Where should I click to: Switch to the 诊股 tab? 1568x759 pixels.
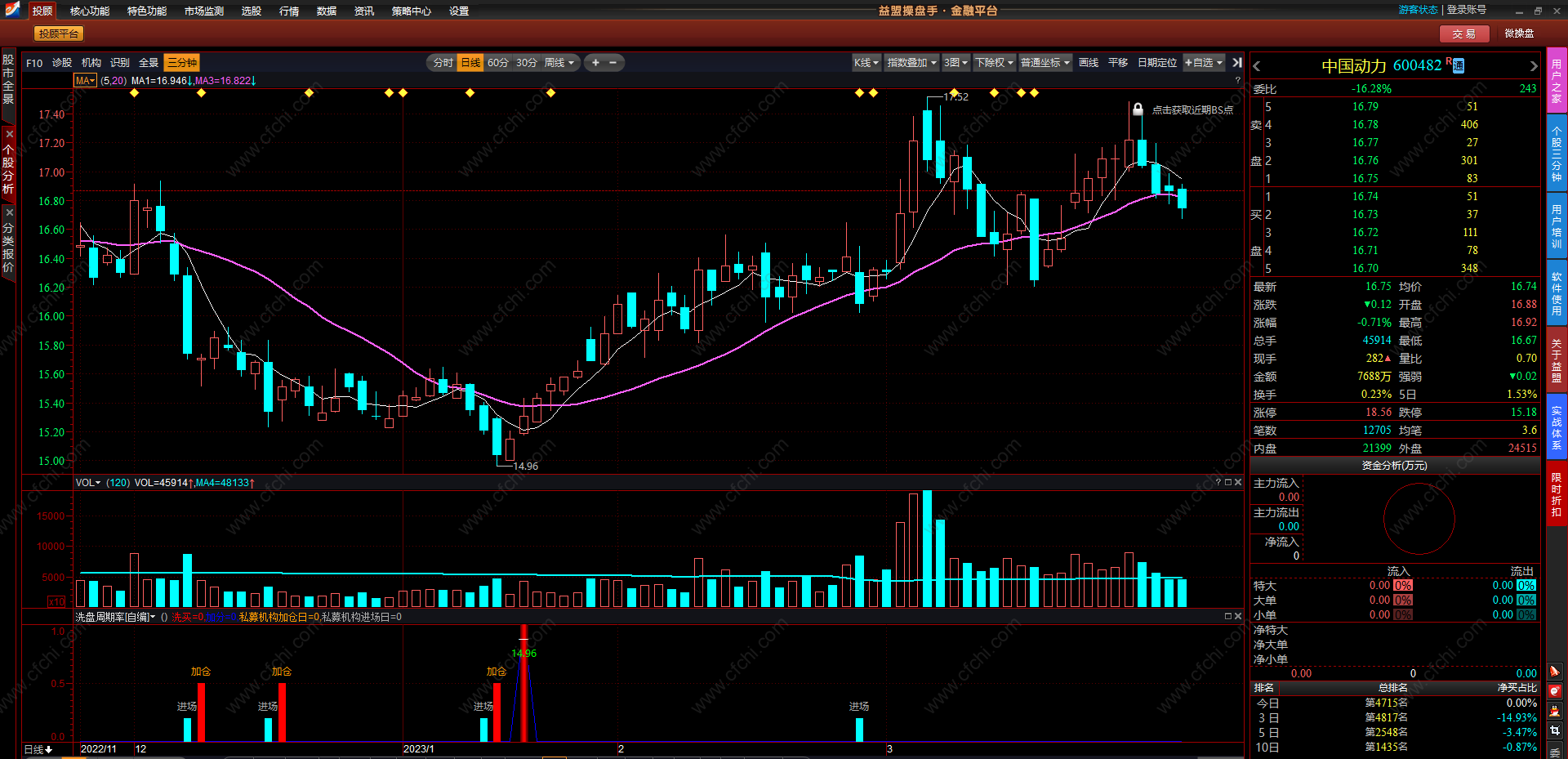62,63
